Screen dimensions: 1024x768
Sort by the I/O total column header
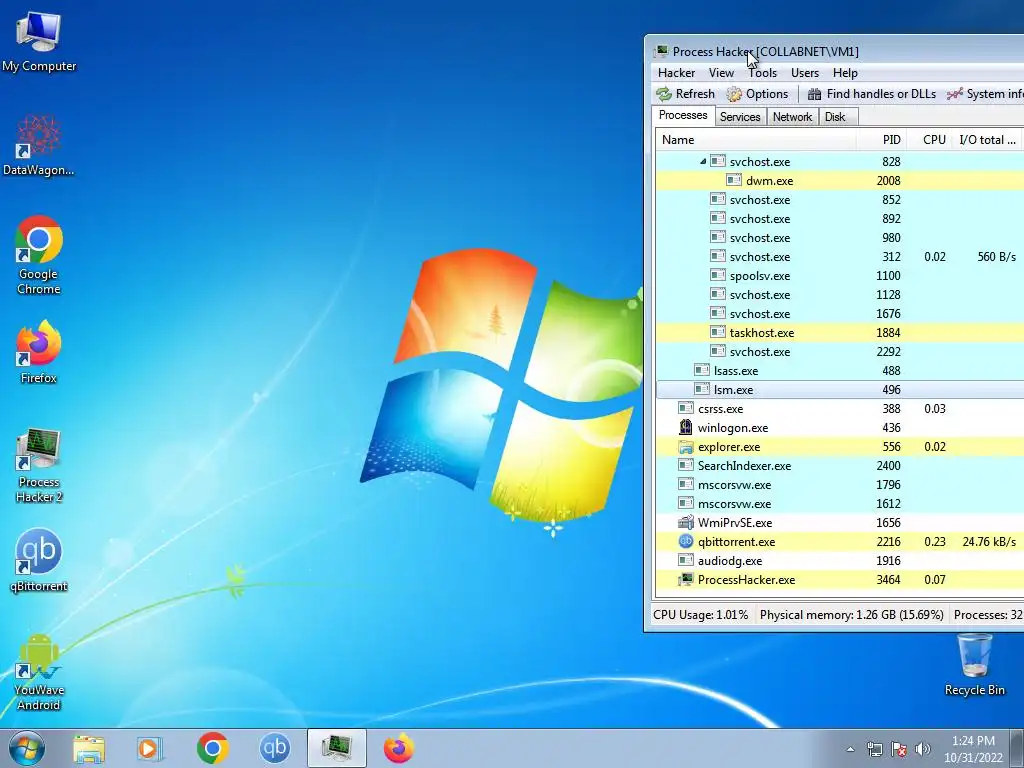pos(988,140)
